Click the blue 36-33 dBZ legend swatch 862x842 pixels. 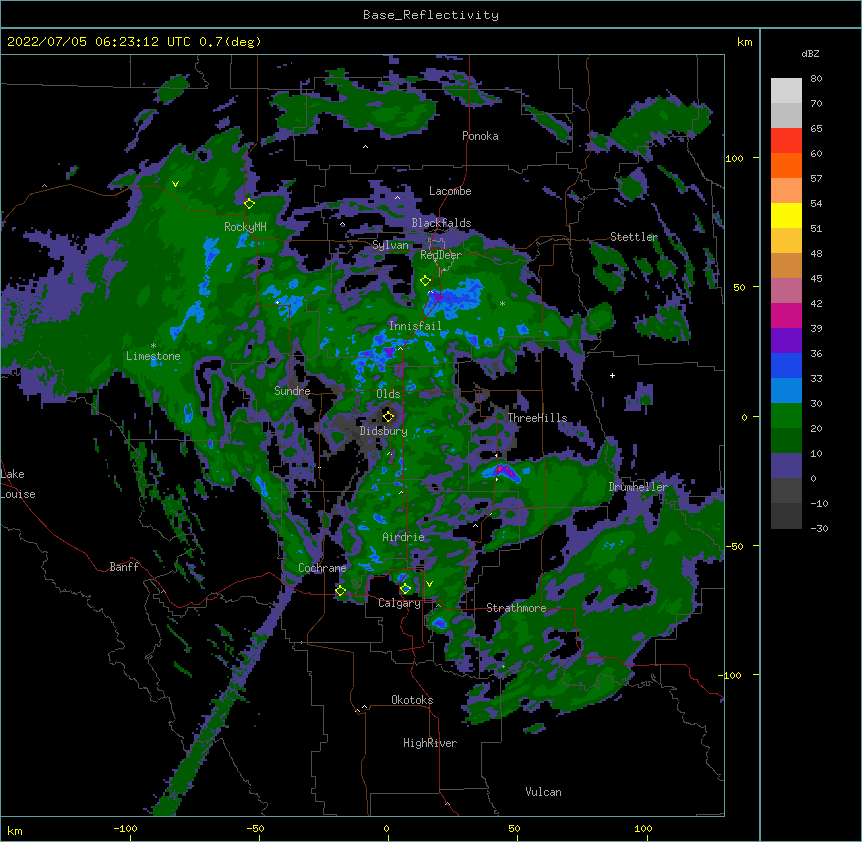tap(786, 365)
